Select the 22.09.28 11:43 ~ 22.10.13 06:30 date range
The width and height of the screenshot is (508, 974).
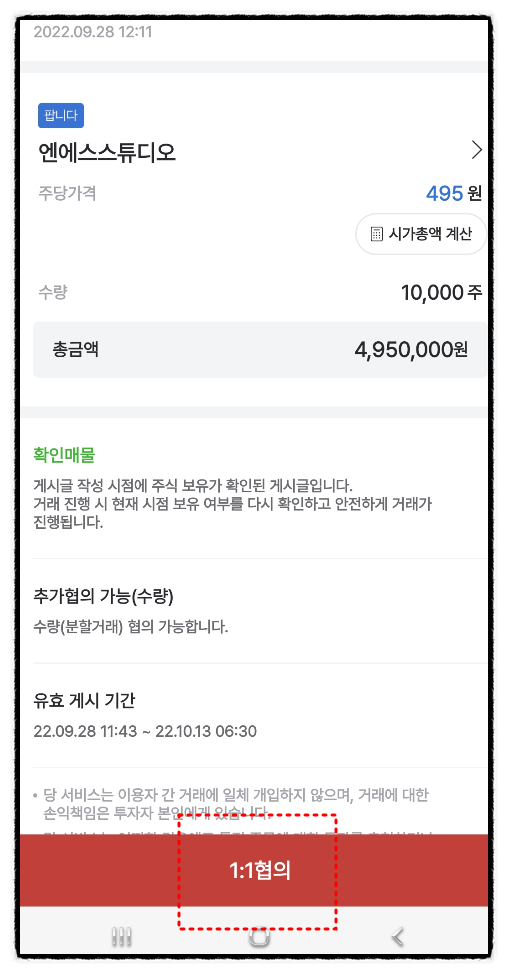pyautogui.click(x=145, y=731)
